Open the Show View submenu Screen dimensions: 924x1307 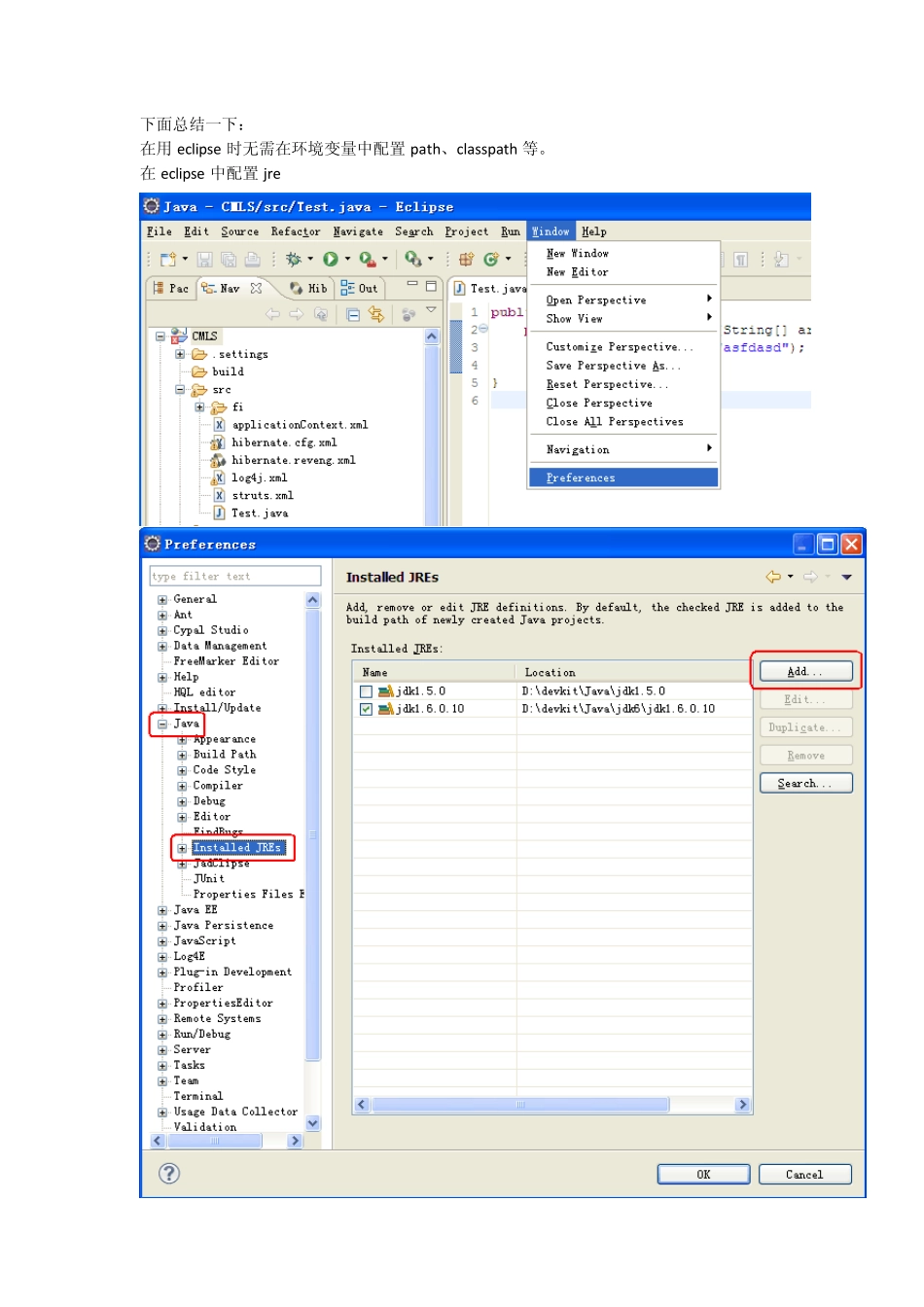(623, 319)
